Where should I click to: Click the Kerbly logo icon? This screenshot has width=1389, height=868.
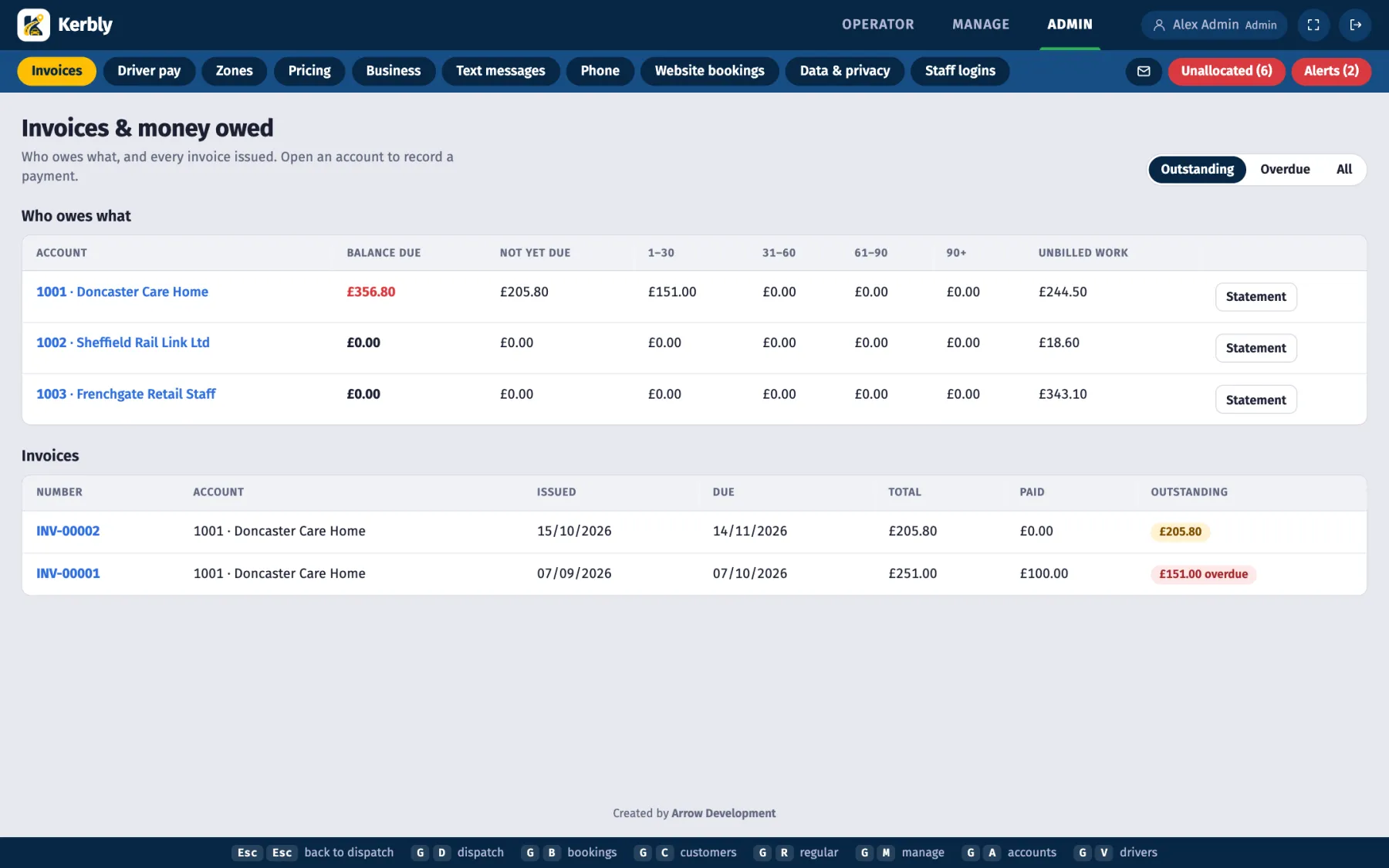(33, 25)
